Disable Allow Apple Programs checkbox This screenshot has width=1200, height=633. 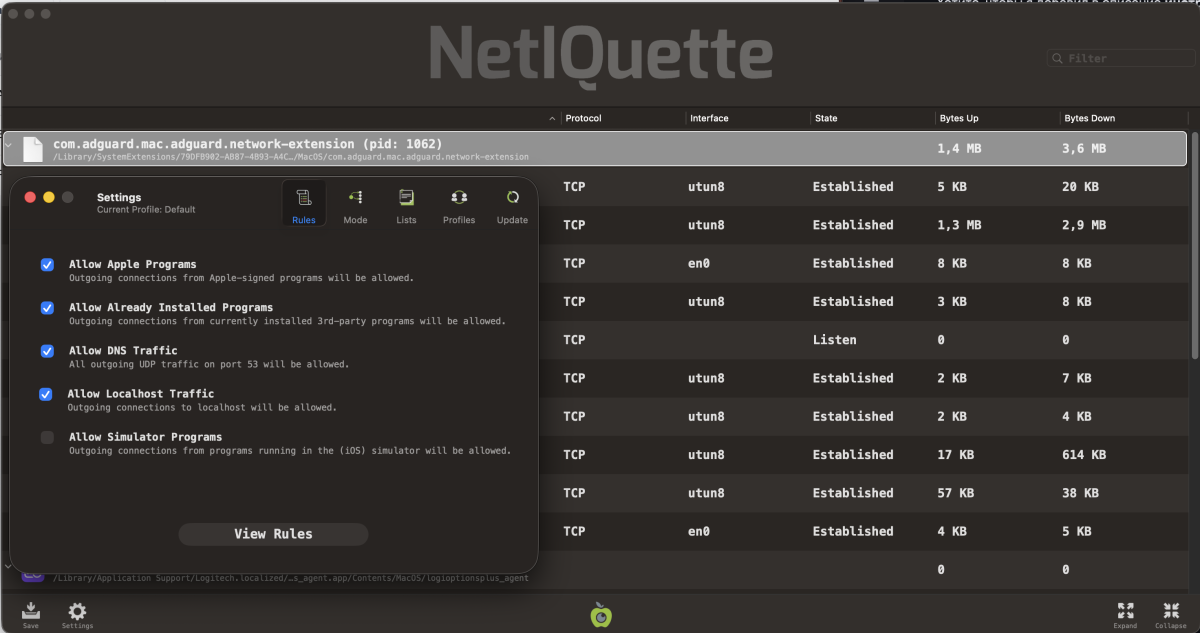(47, 265)
